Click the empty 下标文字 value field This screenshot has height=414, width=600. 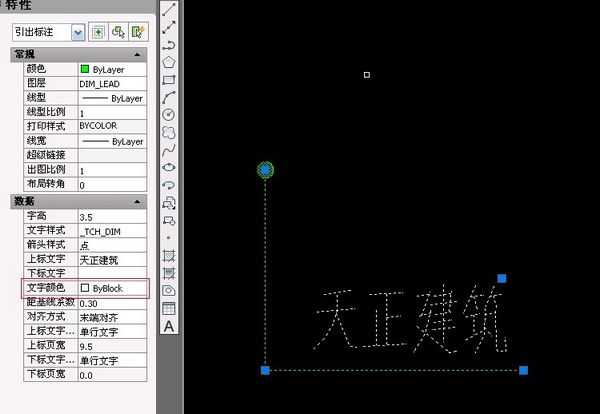(x=112, y=274)
